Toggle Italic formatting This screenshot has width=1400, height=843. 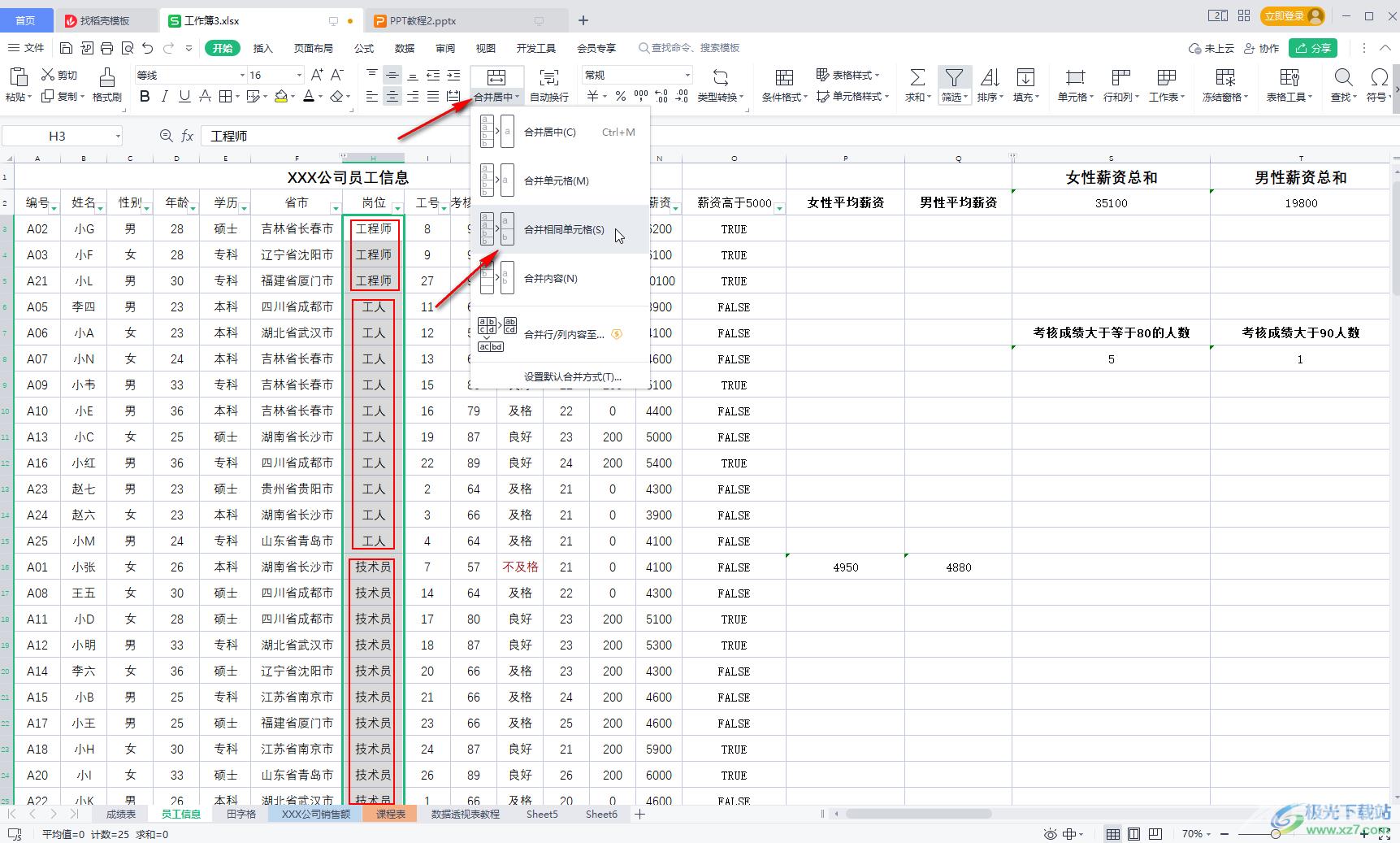pyautogui.click(x=165, y=97)
